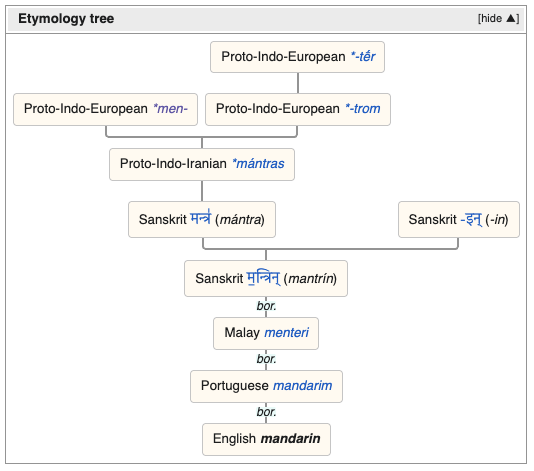This screenshot has height=471, width=534.
Task: Click Proto-Indo-Iranian language label
Action: [173, 164]
